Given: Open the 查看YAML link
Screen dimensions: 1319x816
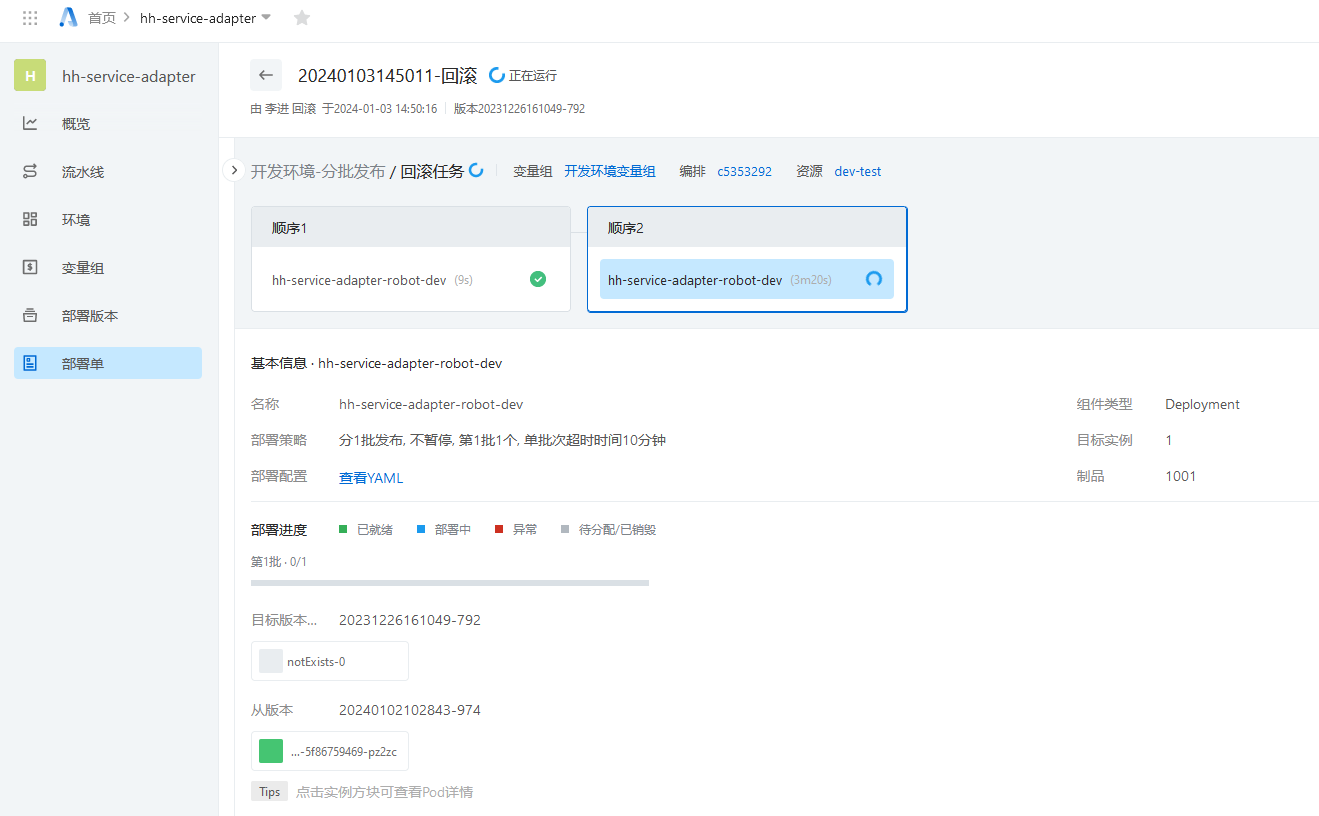Looking at the screenshot, I should [371, 478].
